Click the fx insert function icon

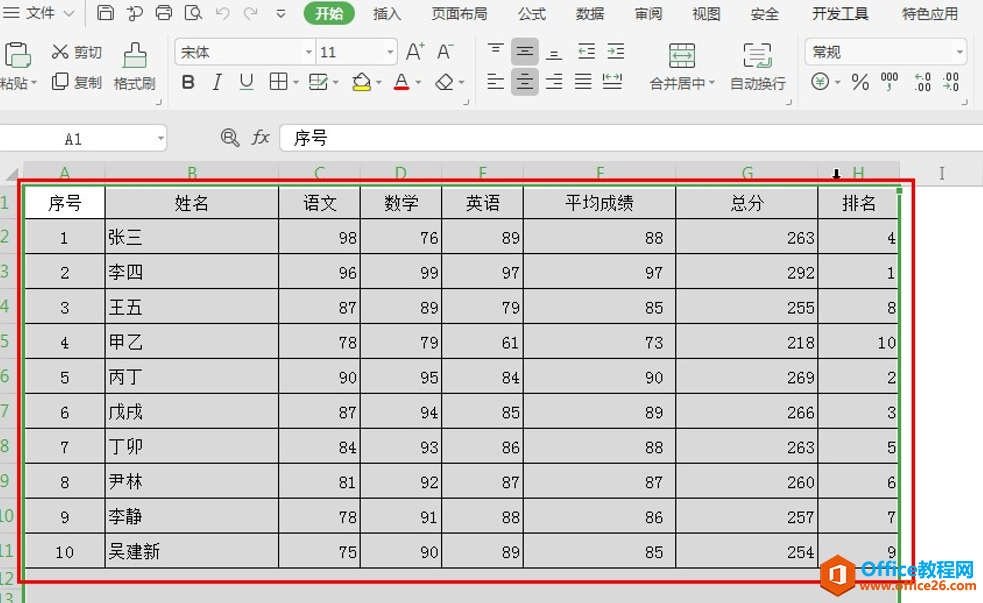tap(261, 137)
